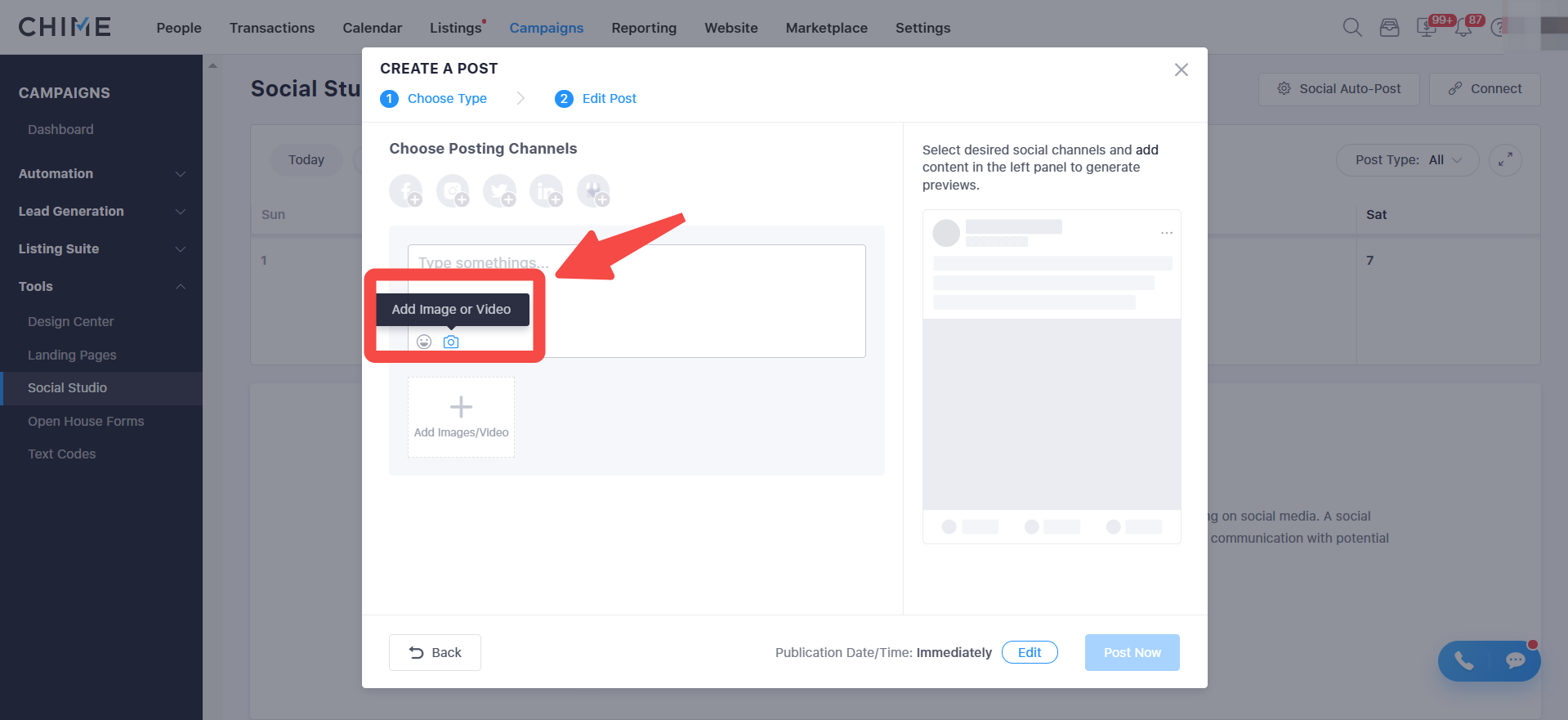Open the notifications bell
1568x720 pixels.
click(1463, 28)
